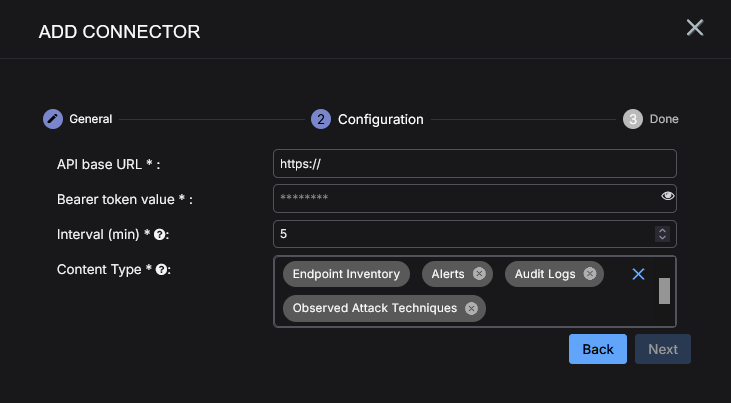The width and height of the screenshot is (731, 403).
Task: Click the Content Type list scrollbar thumb
Action: pos(664,291)
